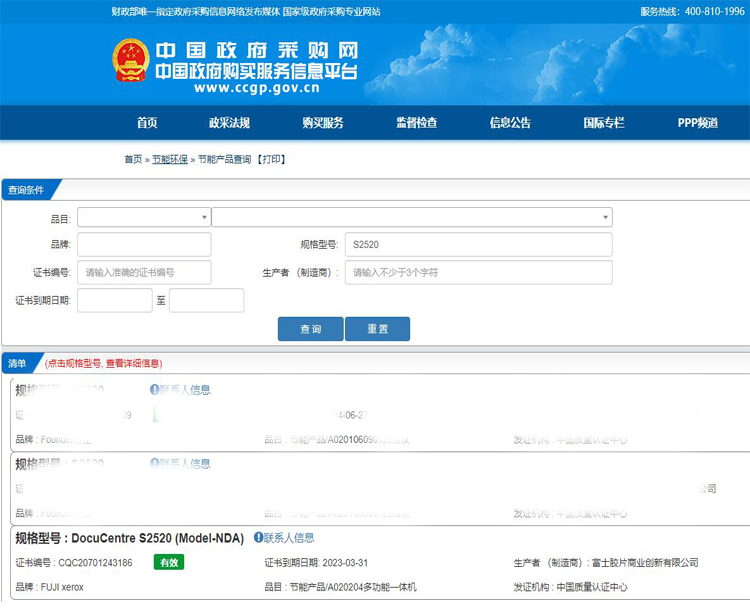Click 中国政府采购网 site title
This screenshot has width=750, height=611.
tap(257, 50)
